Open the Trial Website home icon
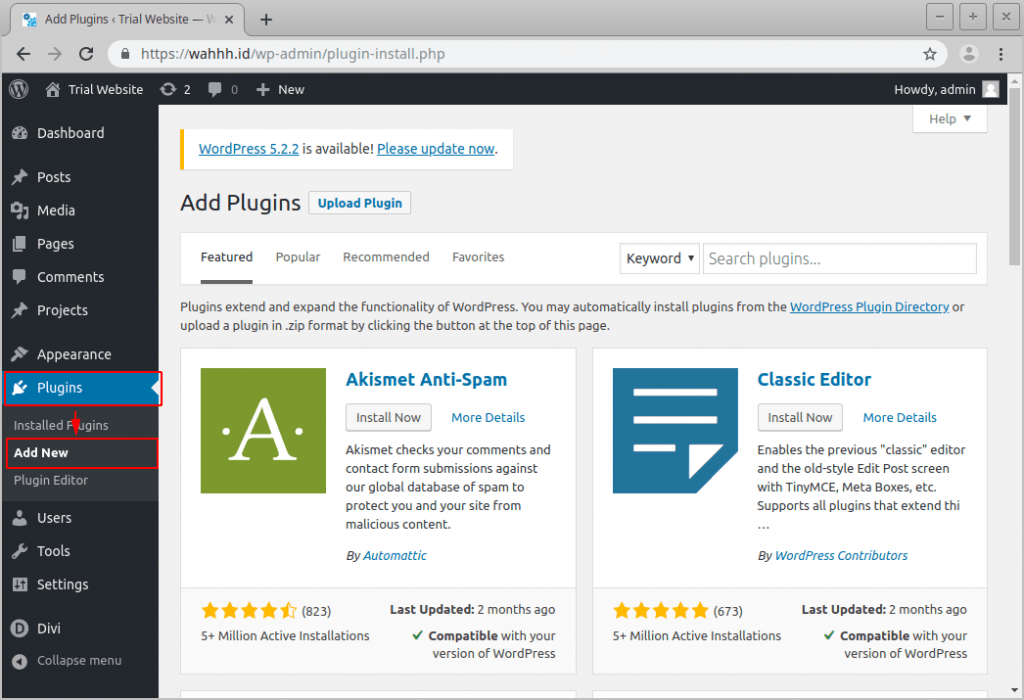1024x700 pixels. tap(53, 89)
